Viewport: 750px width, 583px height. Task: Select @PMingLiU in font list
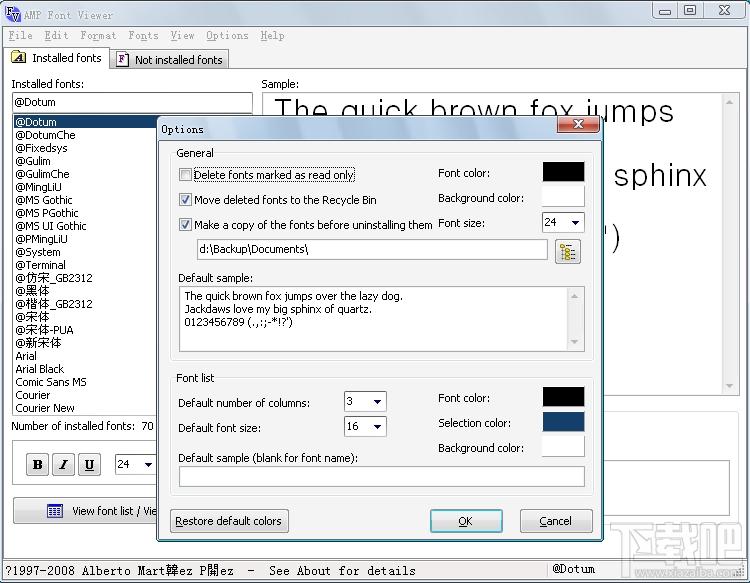click(41, 239)
